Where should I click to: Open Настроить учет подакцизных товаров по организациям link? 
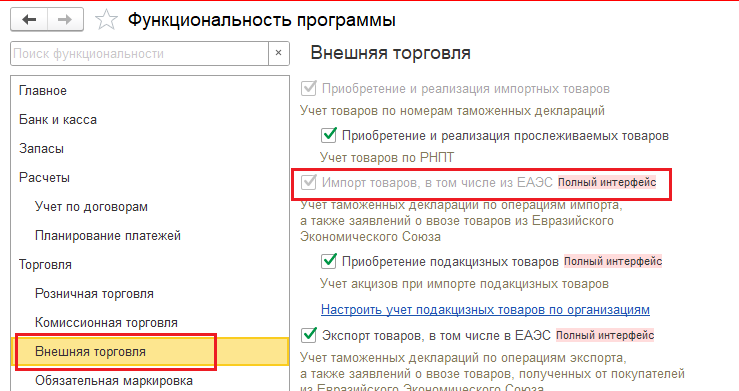pyautogui.click(x=485, y=310)
